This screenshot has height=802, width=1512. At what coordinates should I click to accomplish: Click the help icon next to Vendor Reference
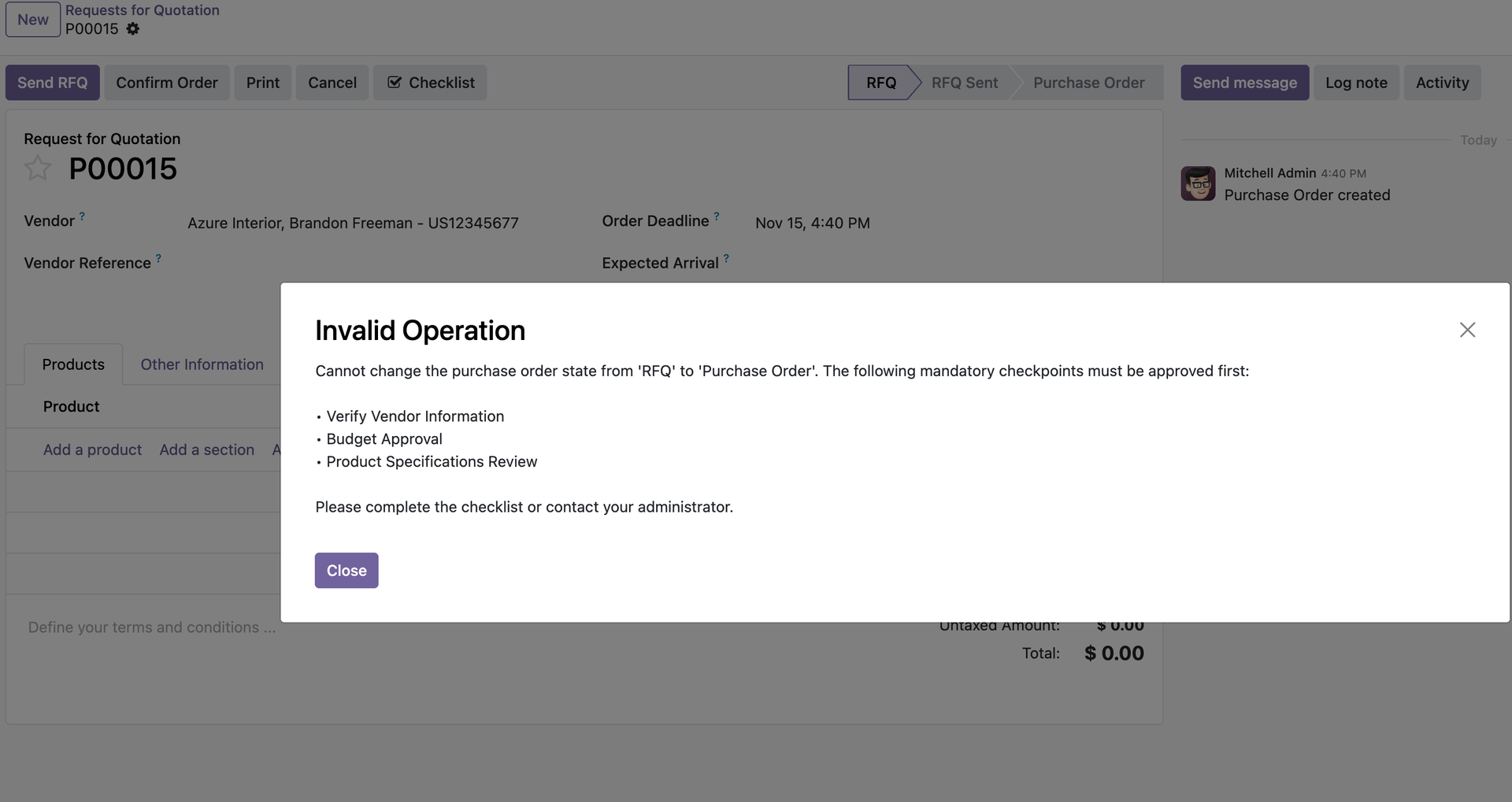157,257
